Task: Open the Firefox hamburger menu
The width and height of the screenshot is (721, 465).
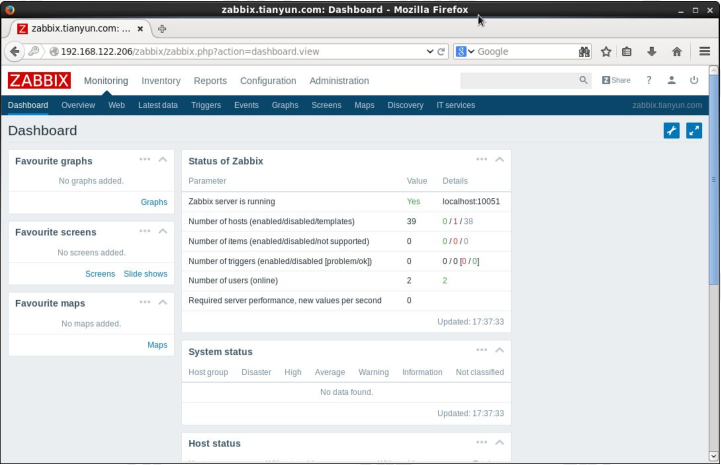Action: [704, 52]
